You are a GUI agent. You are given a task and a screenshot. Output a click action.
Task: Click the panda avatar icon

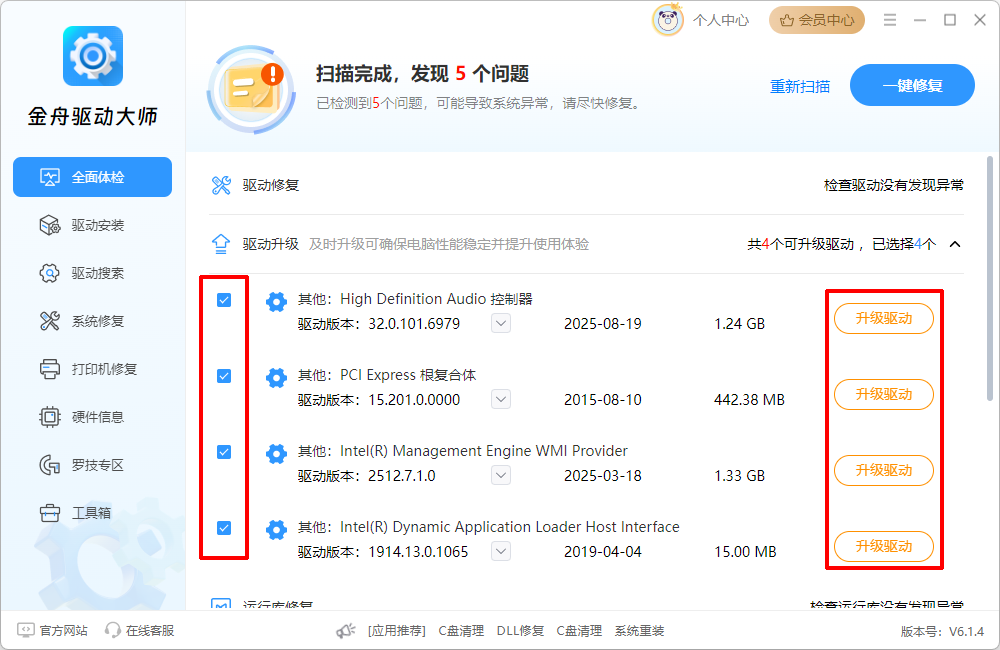[x=668, y=20]
